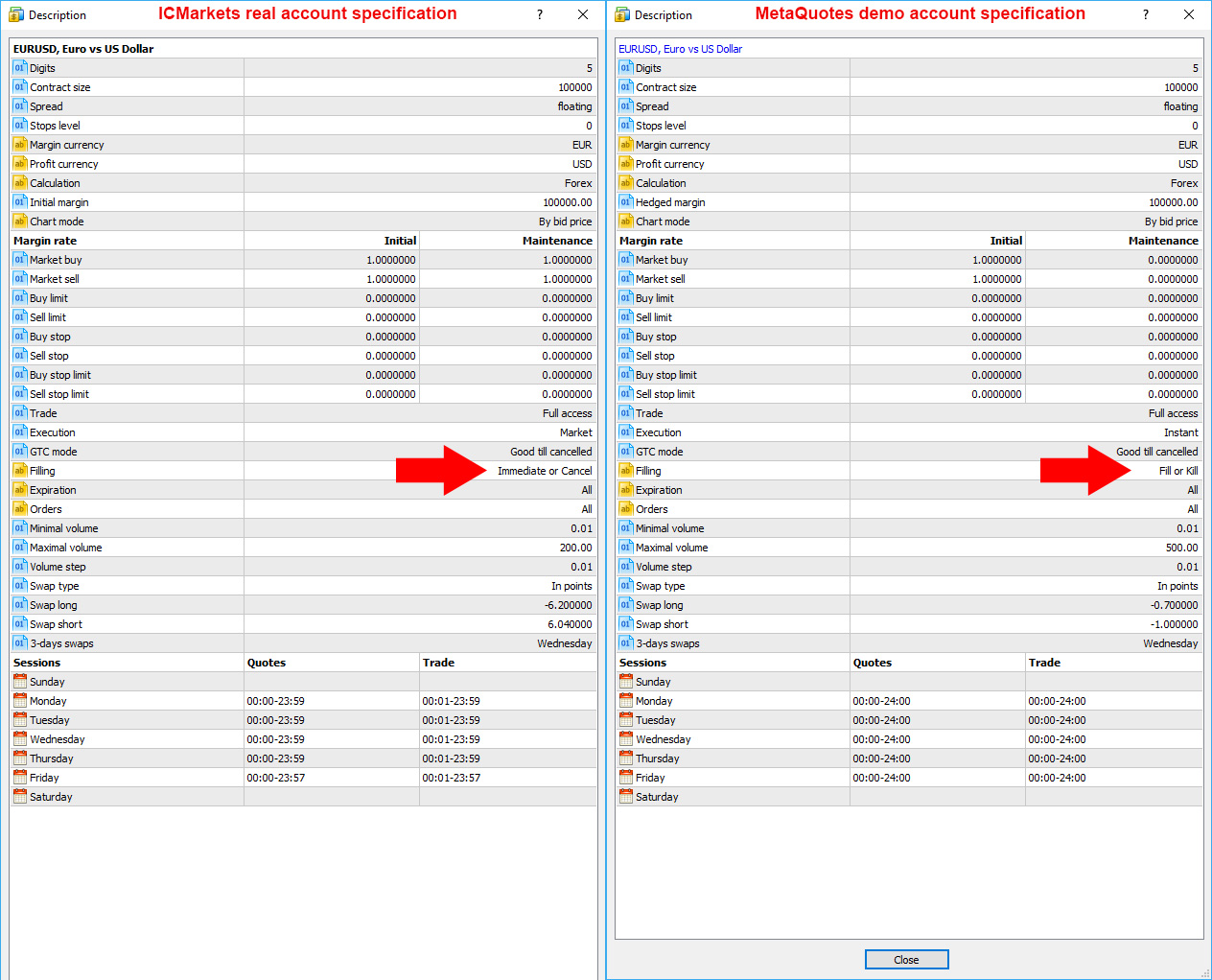
Task: Click 3-days swaps icon in MetaQuotes window
Action: [626, 642]
